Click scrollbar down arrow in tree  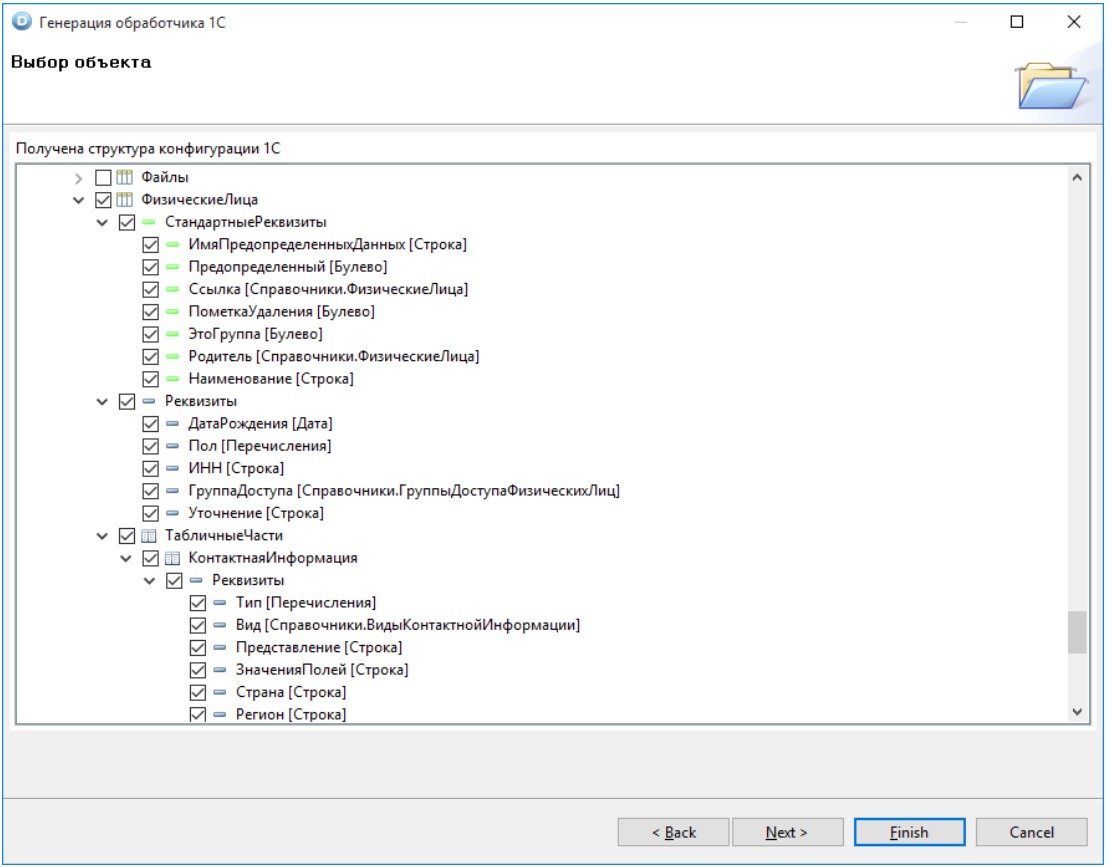point(1077,712)
